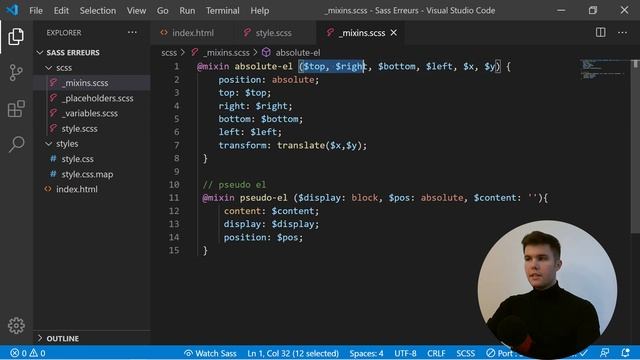Close the _mixins.scss tab

click(393, 33)
